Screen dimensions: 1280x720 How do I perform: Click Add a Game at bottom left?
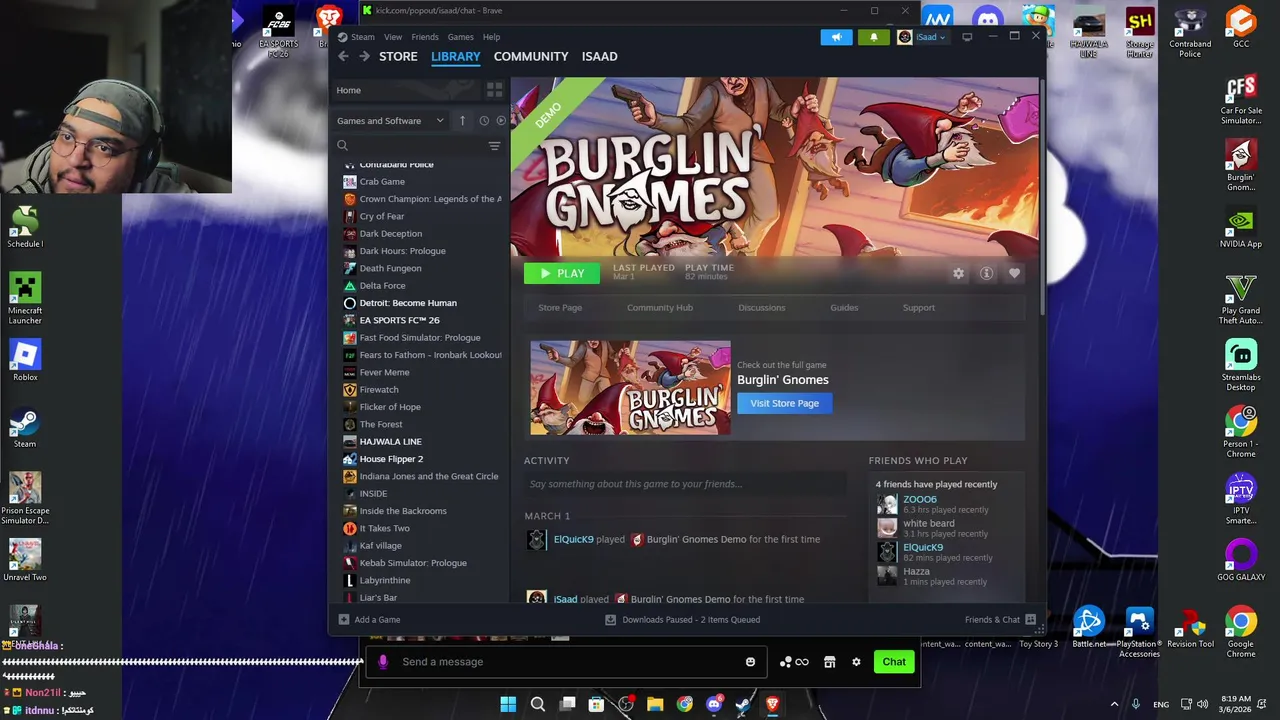click(368, 619)
